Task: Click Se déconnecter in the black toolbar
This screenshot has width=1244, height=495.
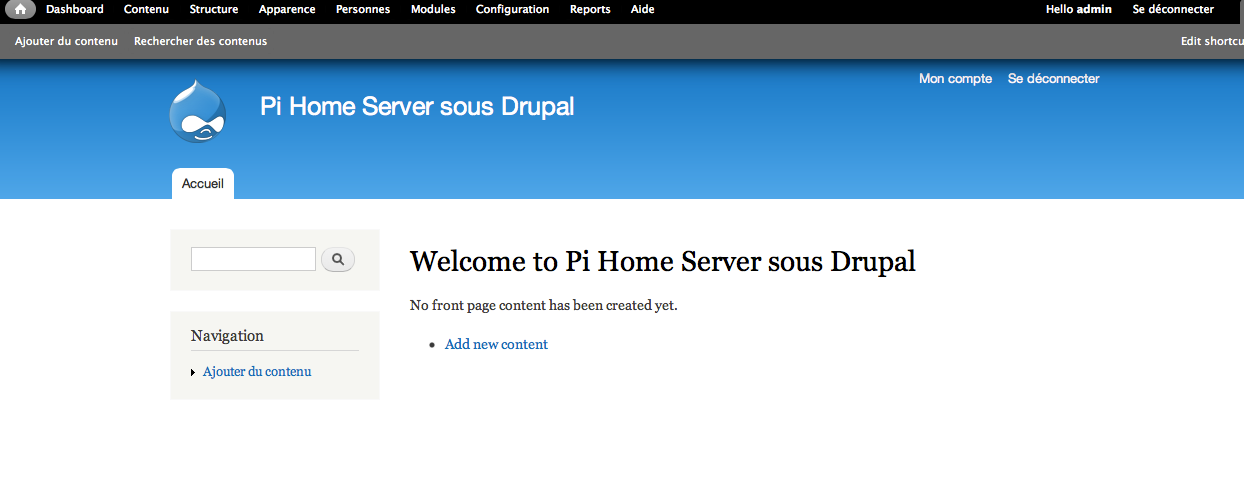Action: coord(1173,9)
